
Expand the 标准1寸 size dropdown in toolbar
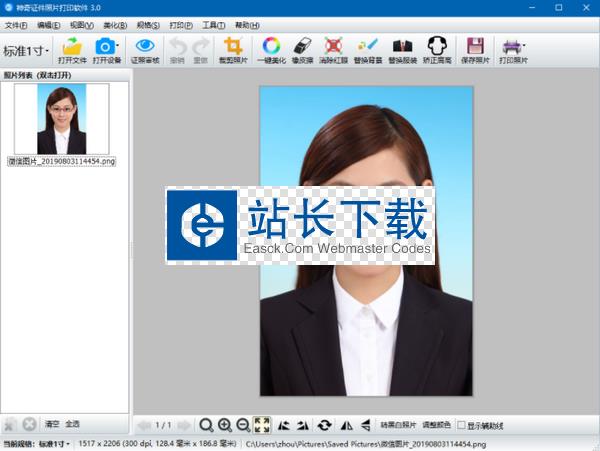pyautogui.click(x=27, y=51)
